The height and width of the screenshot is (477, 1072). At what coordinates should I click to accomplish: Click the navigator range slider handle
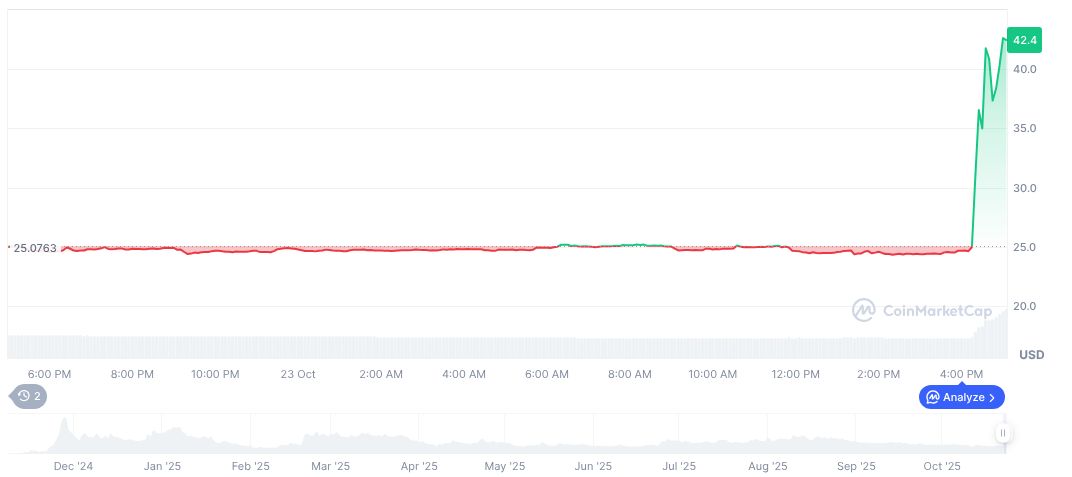click(x=1002, y=433)
